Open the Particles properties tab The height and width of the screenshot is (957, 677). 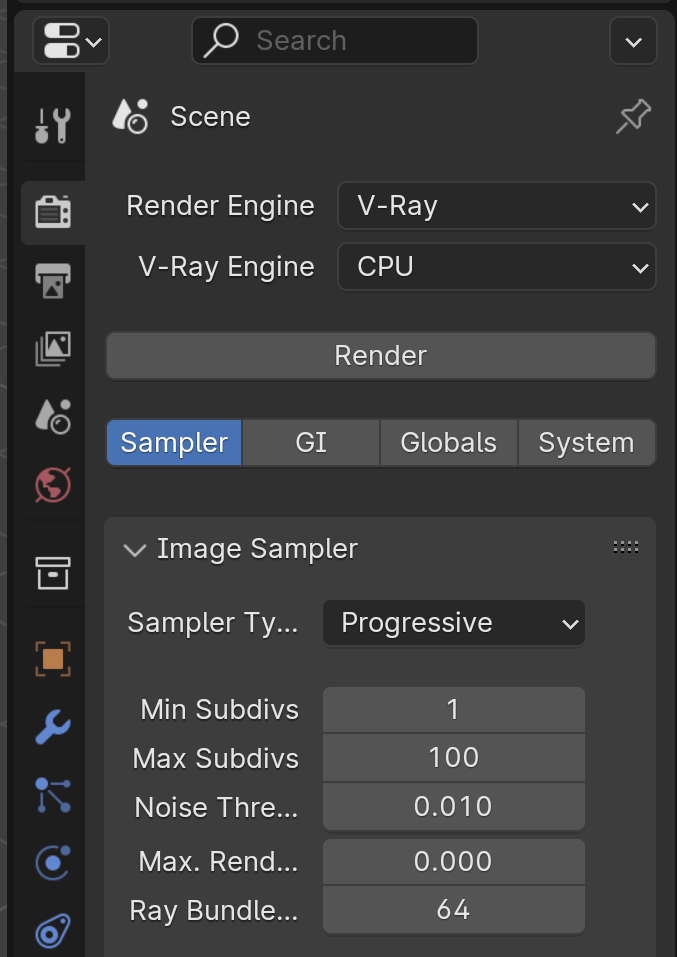pos(53,795)
